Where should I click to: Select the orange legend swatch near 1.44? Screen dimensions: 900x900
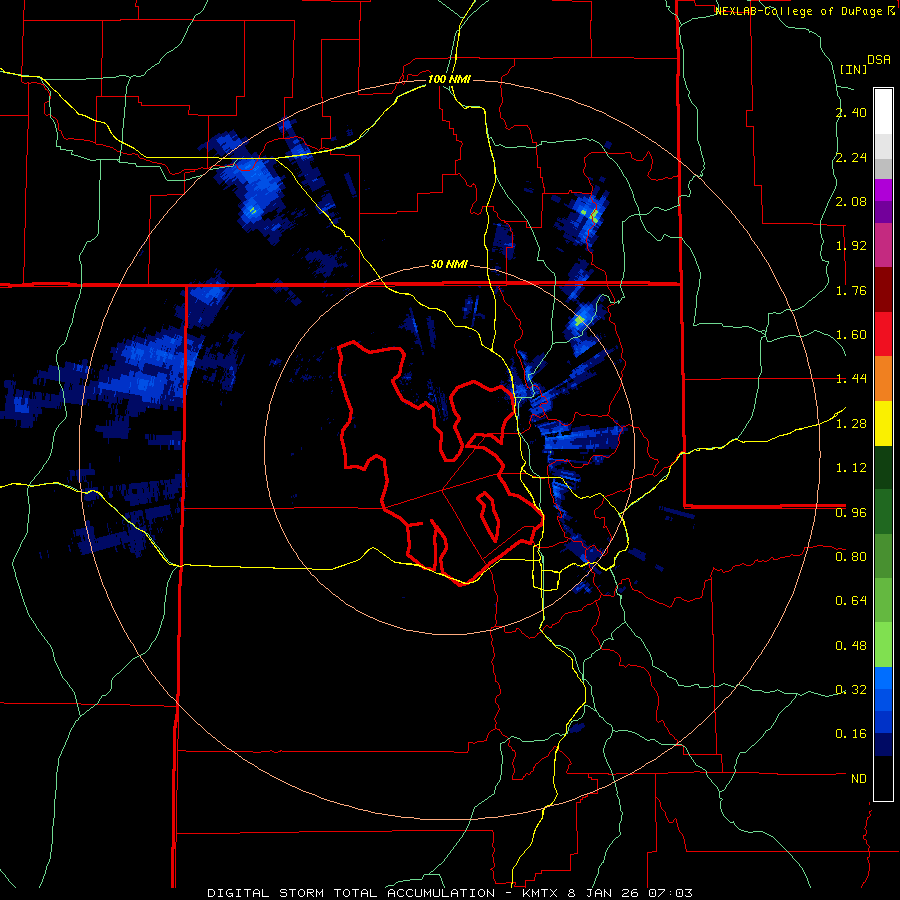[x=883, y=379]
